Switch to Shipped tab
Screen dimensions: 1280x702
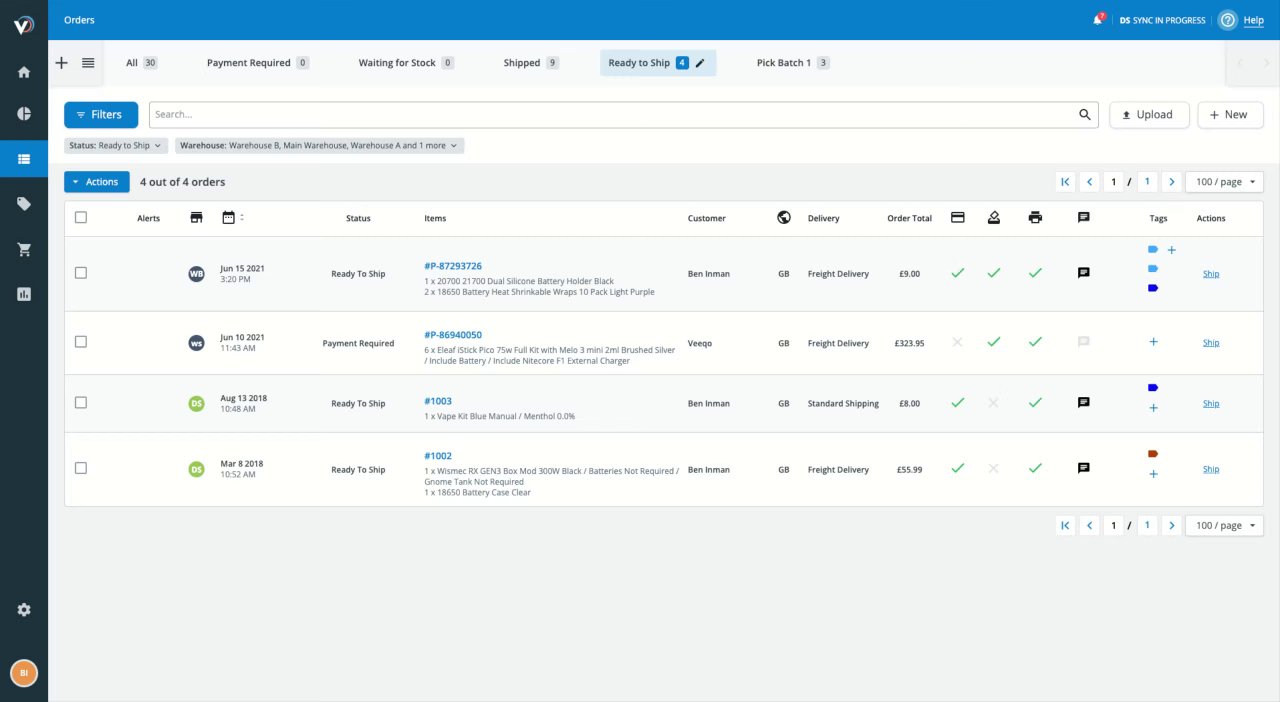click(531, 63)
